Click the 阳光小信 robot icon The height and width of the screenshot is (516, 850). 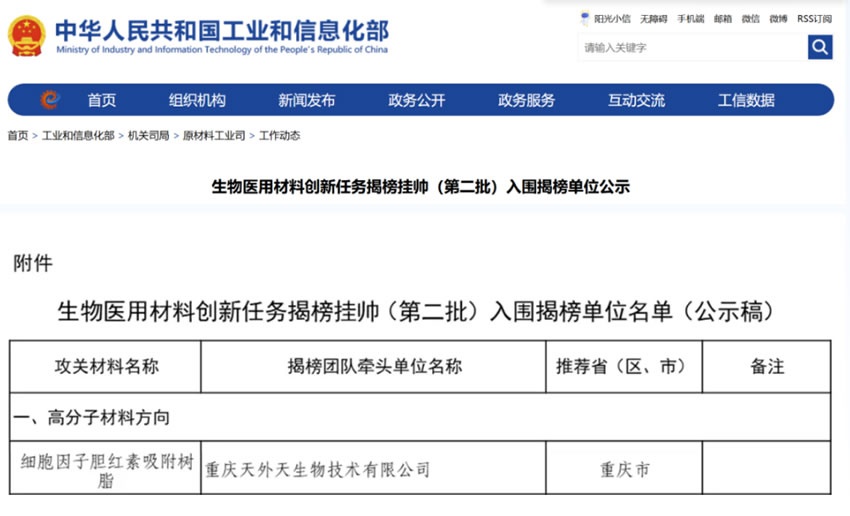click(585, 18)
